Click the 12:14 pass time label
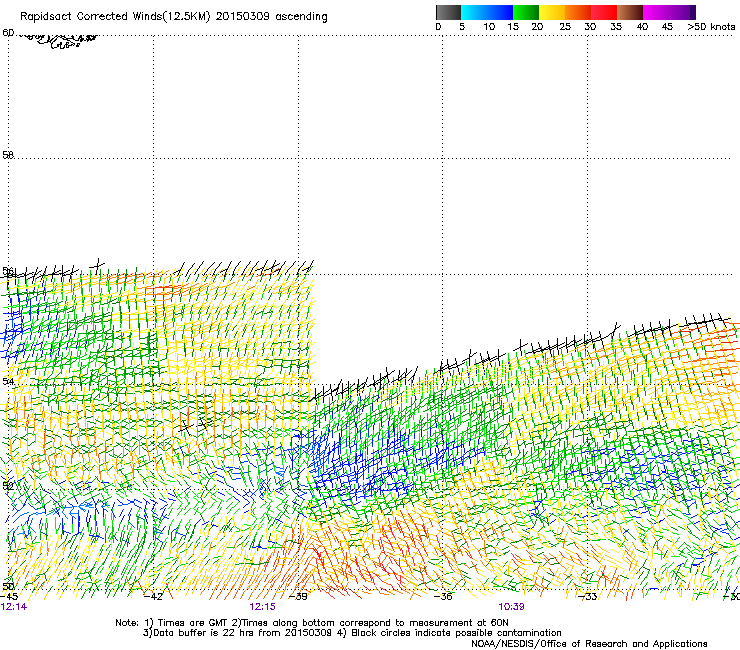740x650 pixels. tap(14, 607)
